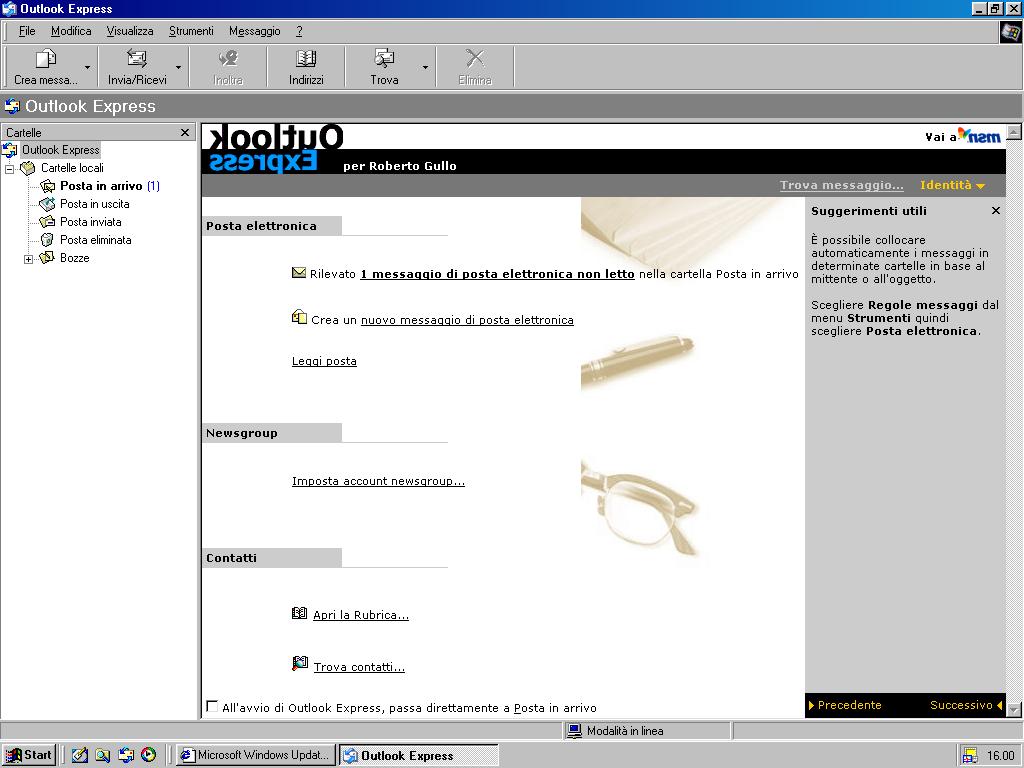The width and height of the screenshot is (1024, 768).
Task: Open the Visualizza menu
Action: click(130, 31)
